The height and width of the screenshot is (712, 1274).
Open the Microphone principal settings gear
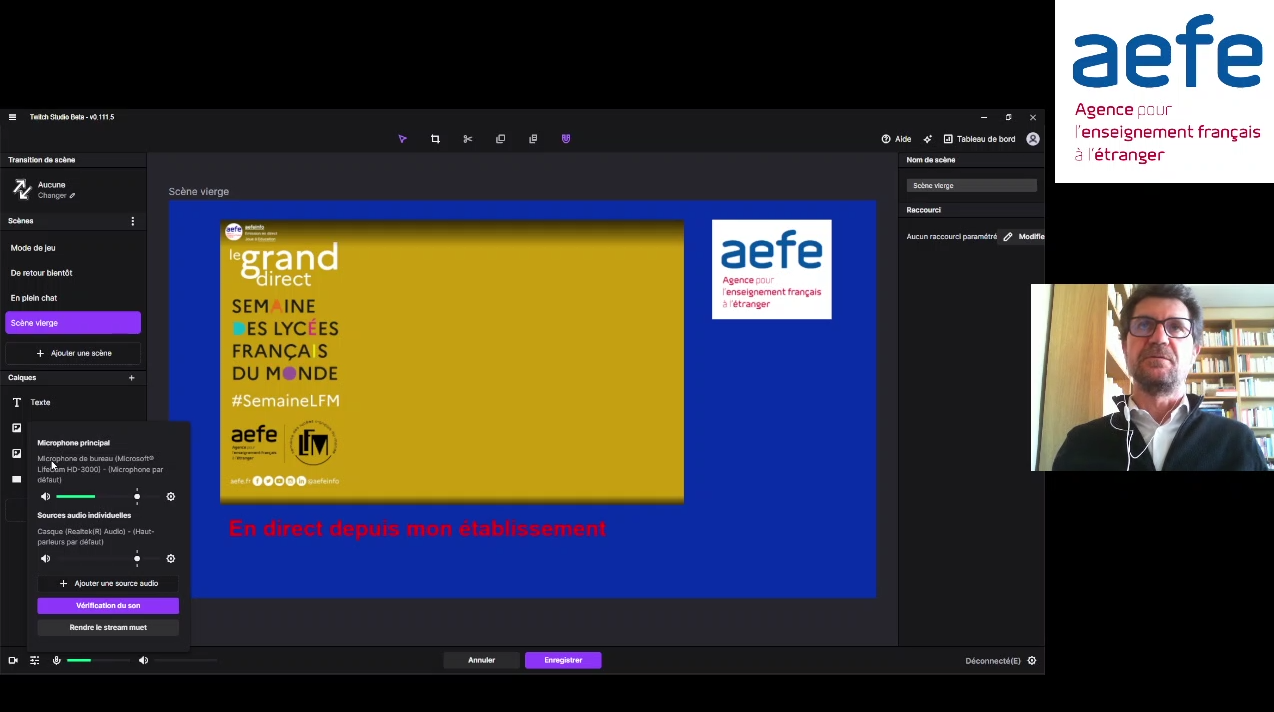(170, 496)
